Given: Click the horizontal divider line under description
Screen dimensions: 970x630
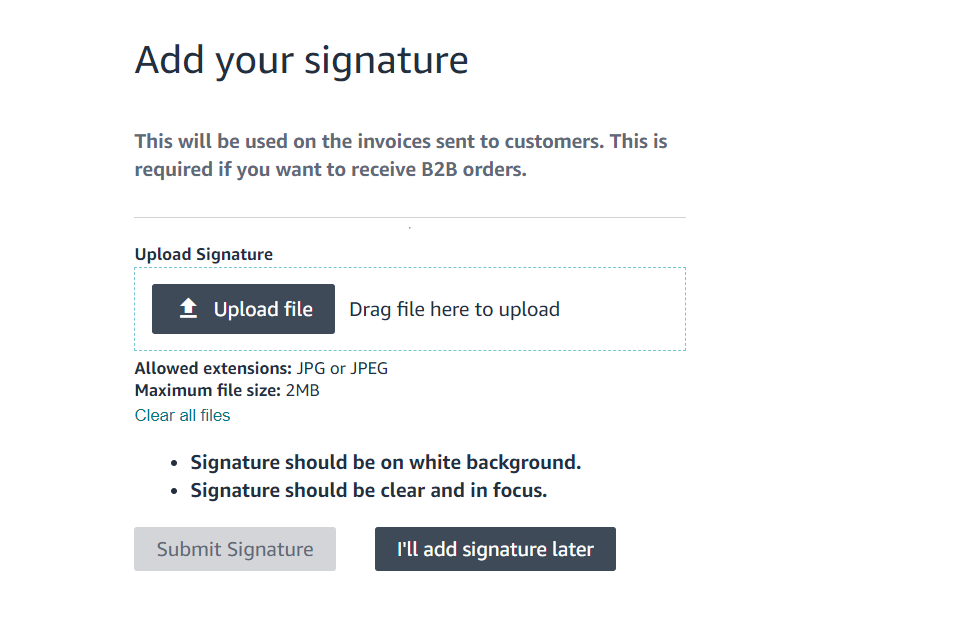Looking at the screenshot, I should coord(410,217).
